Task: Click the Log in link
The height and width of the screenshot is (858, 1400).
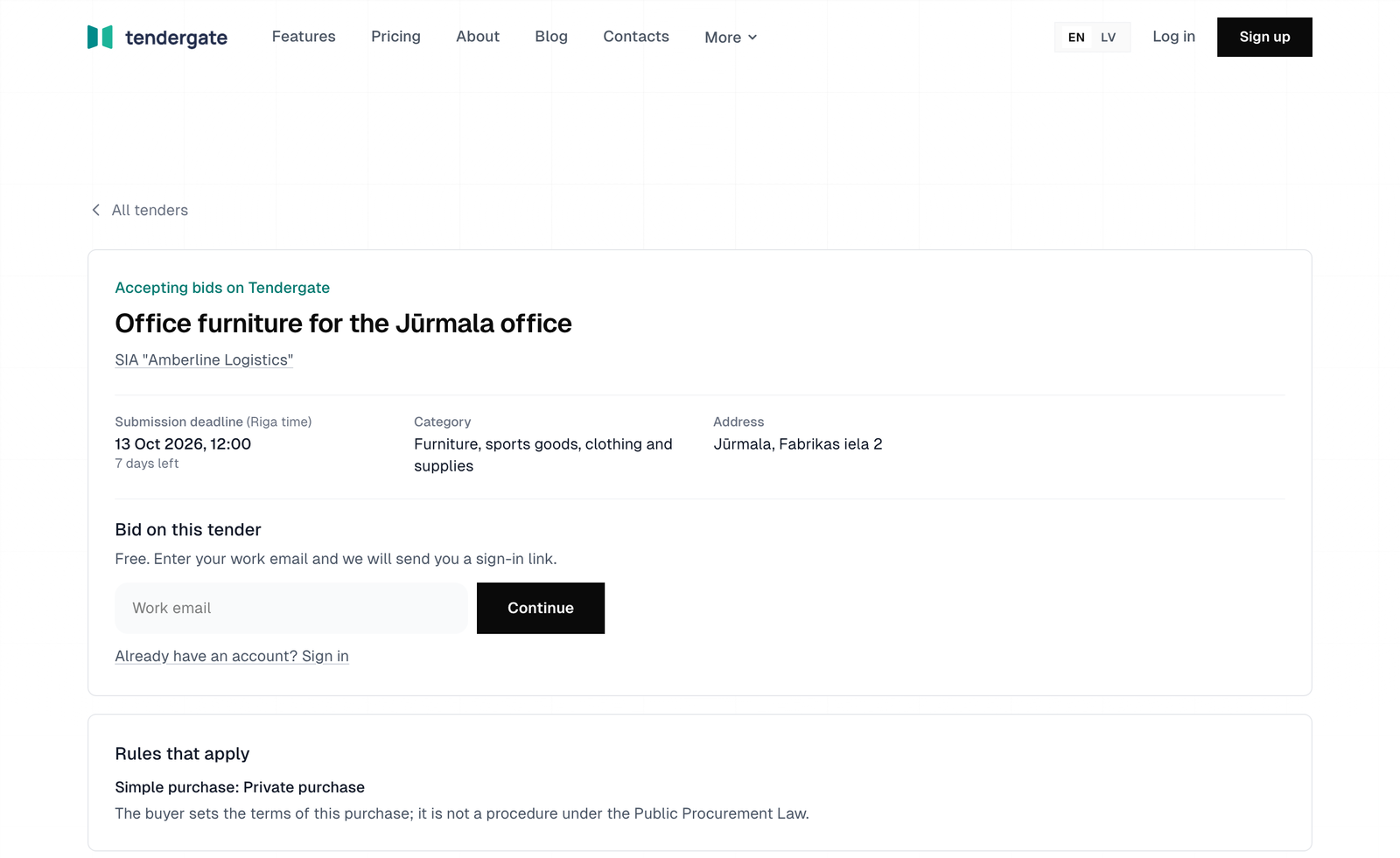Action: [x=1173, y=37]
